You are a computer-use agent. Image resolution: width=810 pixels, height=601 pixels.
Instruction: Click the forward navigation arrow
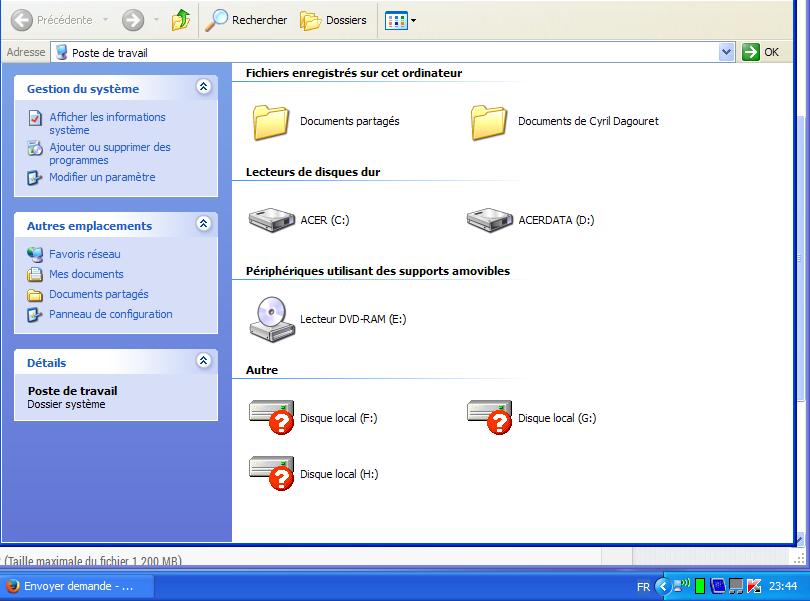tap(133, 20)
